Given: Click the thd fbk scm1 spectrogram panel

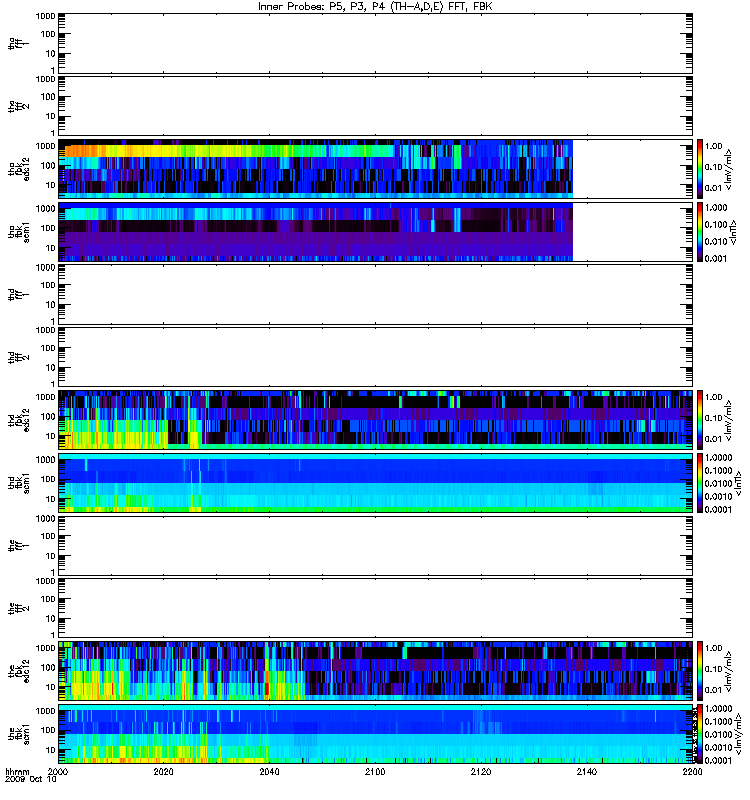Looking at the screenshot, I should tap(376, 483).
